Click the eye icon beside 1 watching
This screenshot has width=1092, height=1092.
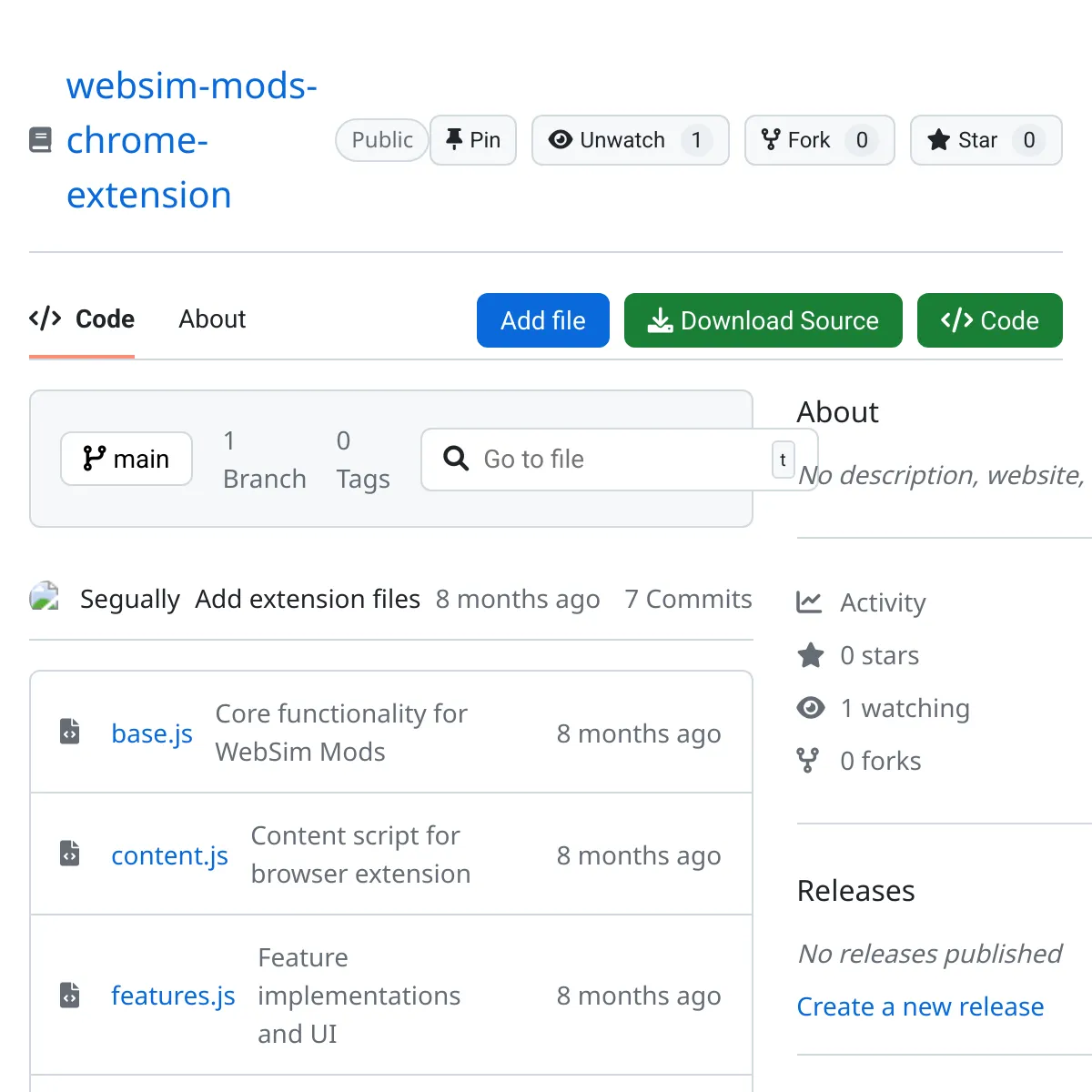(x=810, y=707)
